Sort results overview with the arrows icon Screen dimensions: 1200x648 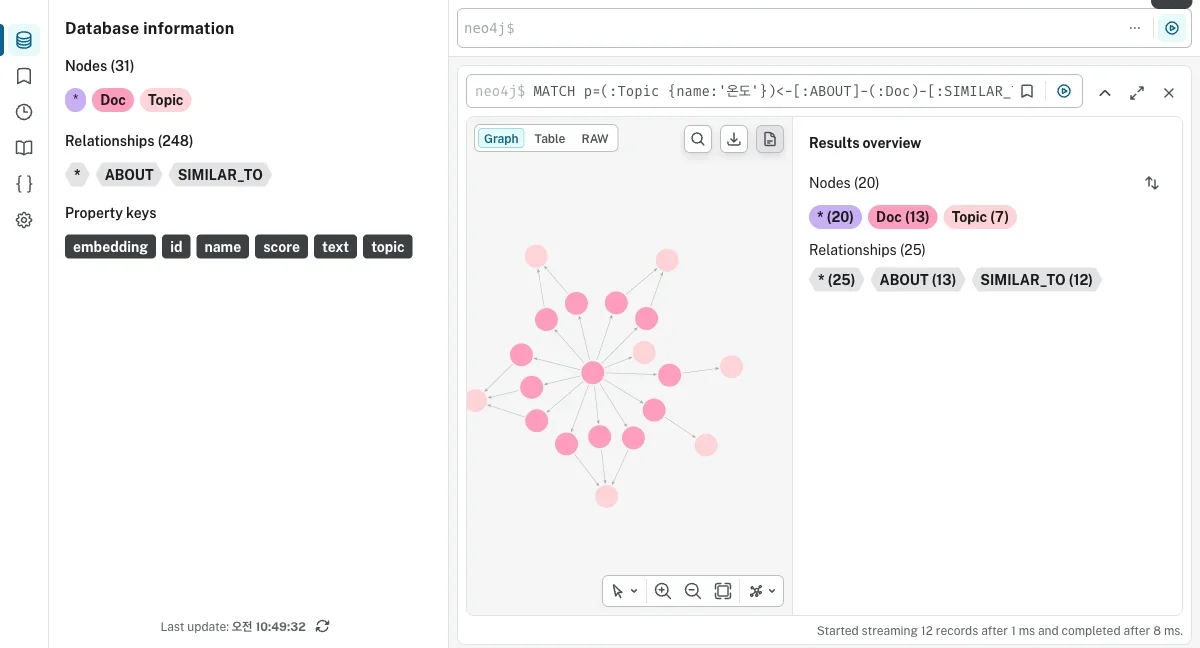[x=1152, y=183]
